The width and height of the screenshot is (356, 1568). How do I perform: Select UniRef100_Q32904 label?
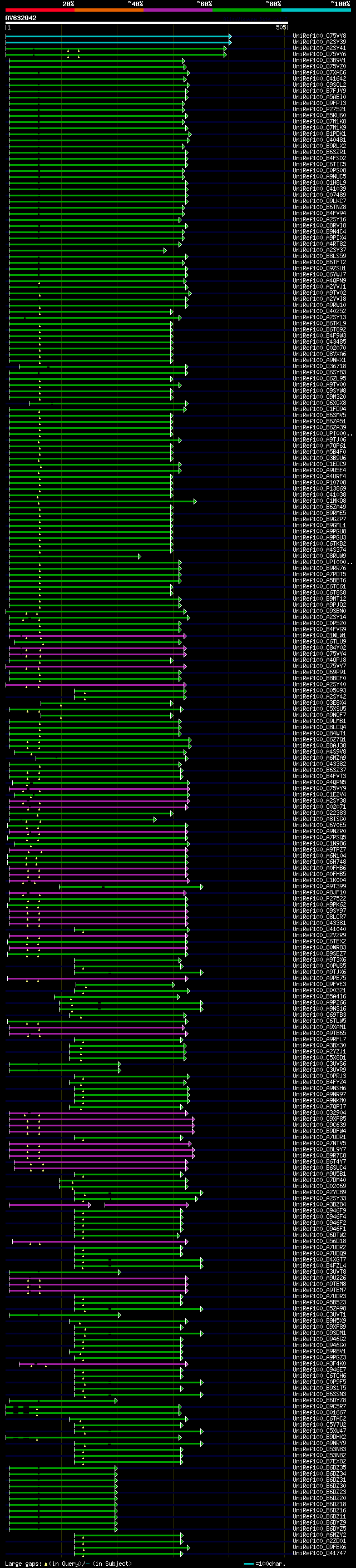point(319,1112)
